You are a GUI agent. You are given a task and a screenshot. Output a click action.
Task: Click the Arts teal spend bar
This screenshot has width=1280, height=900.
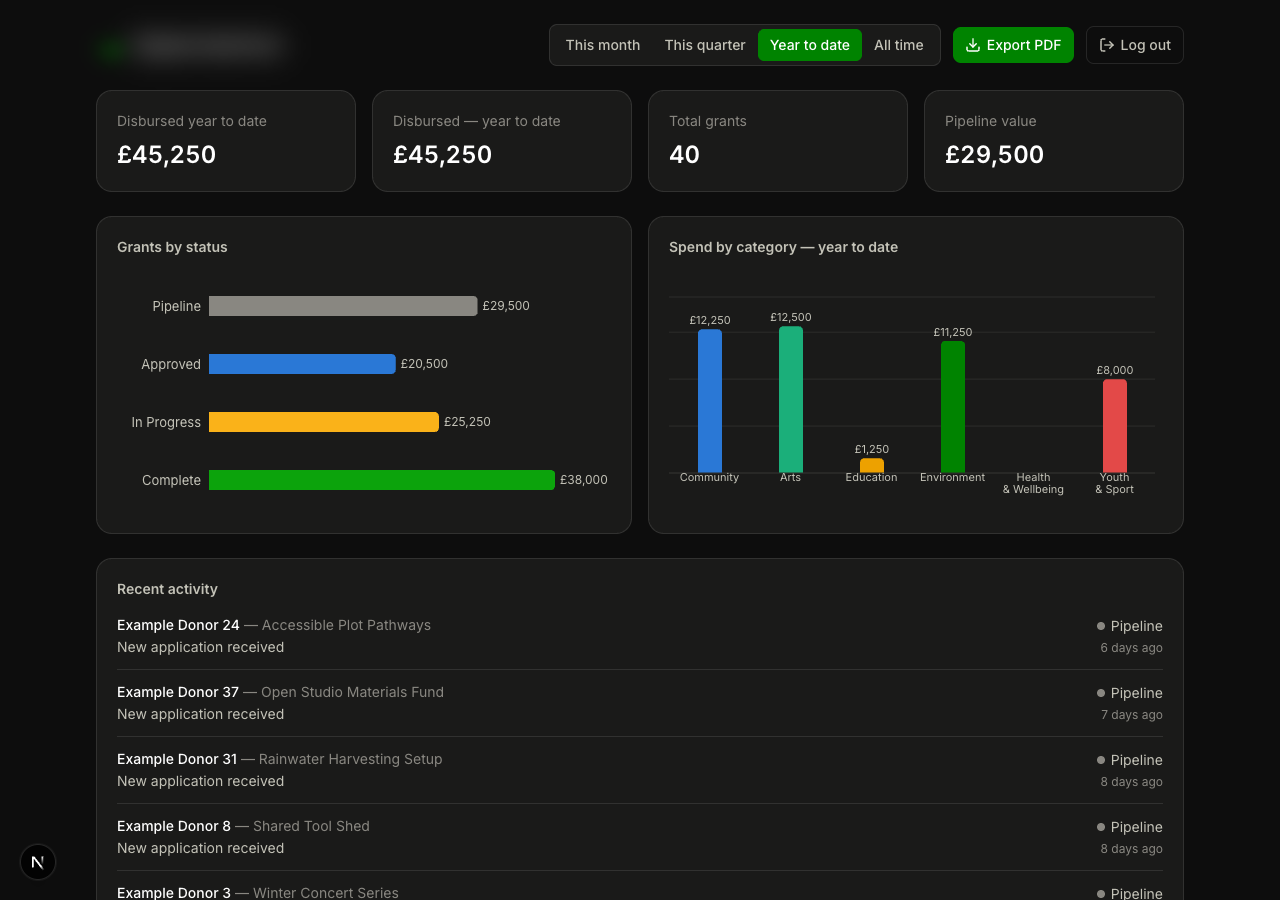[x=791, y=399]
